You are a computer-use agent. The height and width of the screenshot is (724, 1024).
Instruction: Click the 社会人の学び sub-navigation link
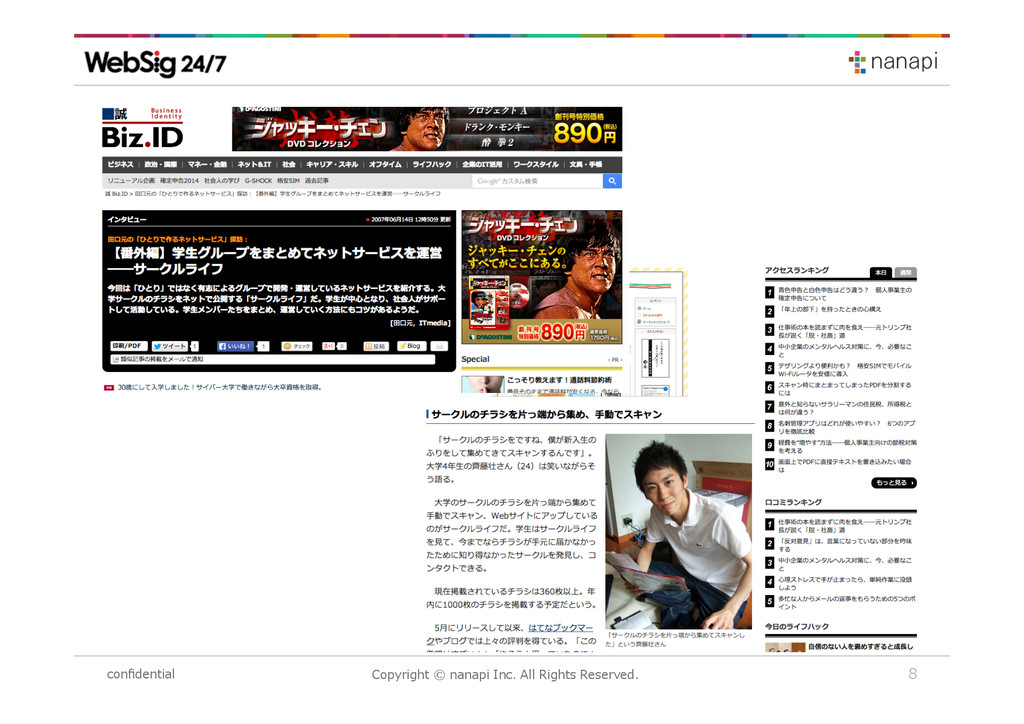coord(222,181)
